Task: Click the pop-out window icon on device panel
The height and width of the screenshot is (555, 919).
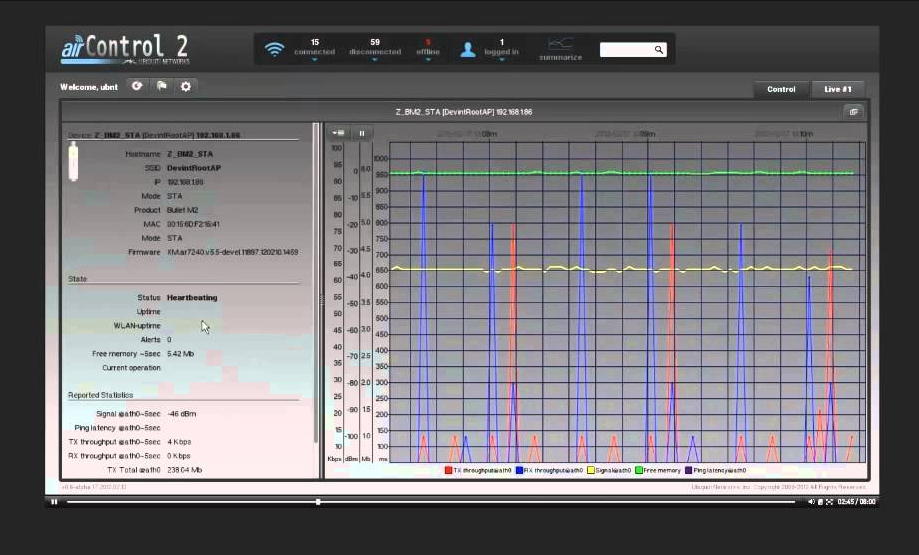Action: point(853,112)
